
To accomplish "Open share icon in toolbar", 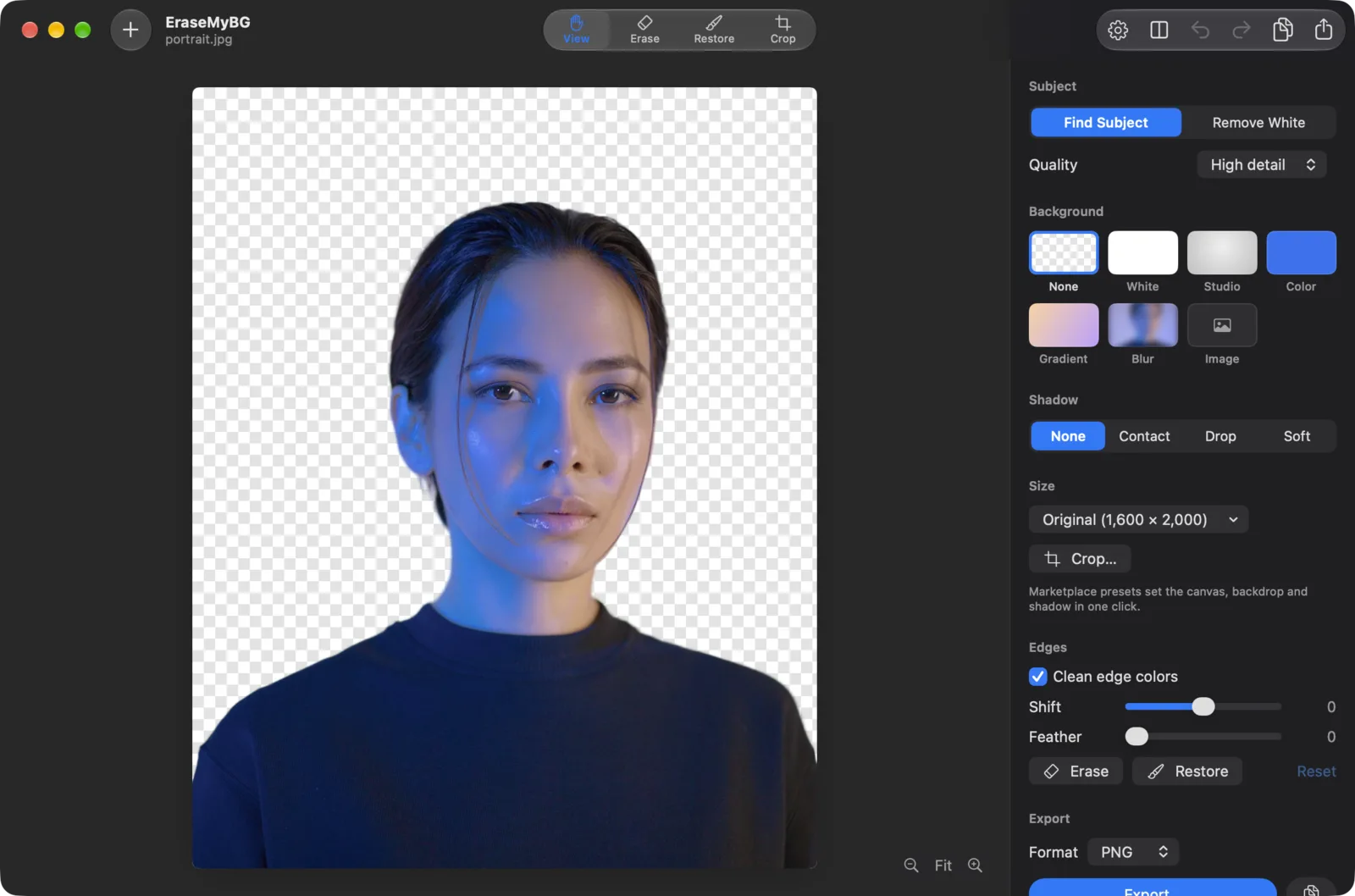I will (x=1324, y=30).
